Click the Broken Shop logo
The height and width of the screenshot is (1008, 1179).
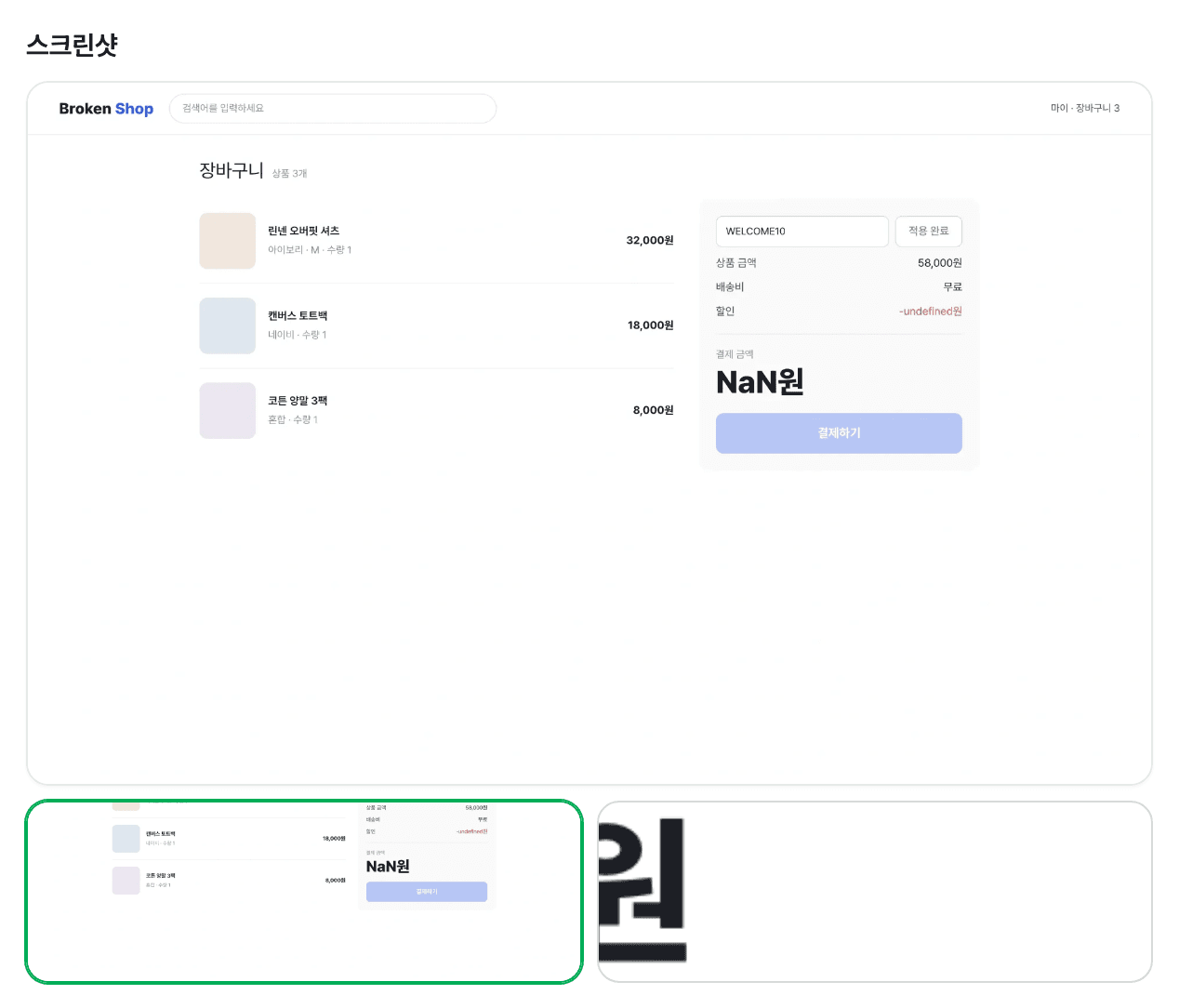(x=106, y=109)
